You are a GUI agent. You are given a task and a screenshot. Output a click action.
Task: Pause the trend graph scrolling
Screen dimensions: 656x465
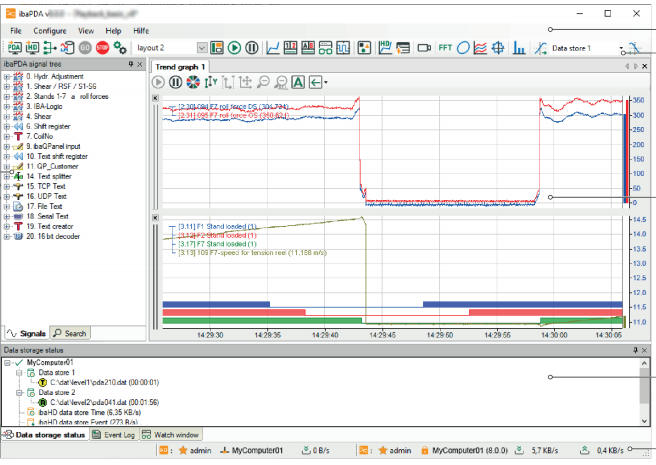[x=177, y=82]
